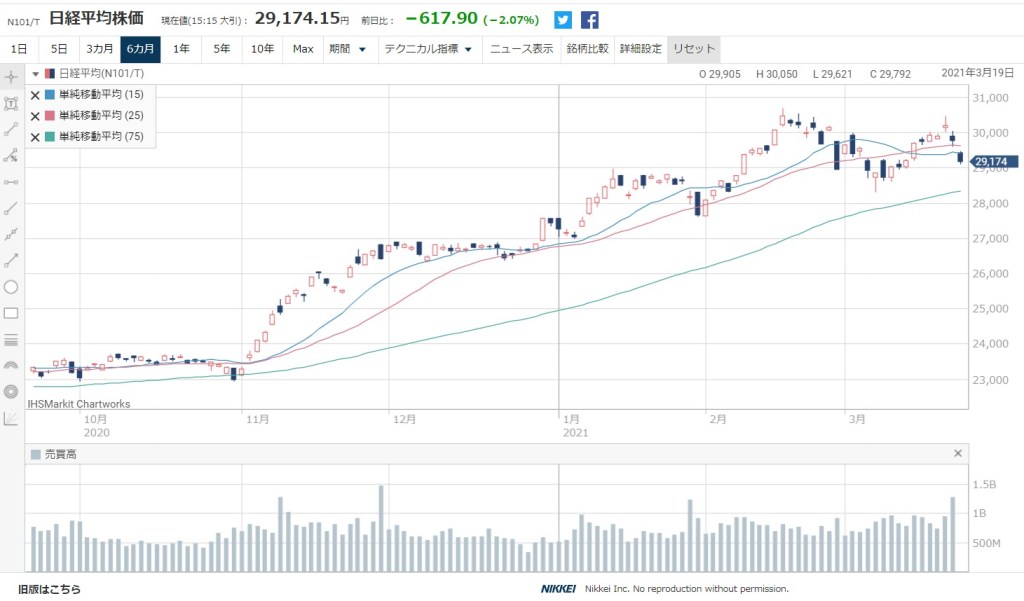The width and height of the screenshot is (1024, 601).
Task: Switch to the 1年 timeframe tab
Action: click(x=181, y=49)
